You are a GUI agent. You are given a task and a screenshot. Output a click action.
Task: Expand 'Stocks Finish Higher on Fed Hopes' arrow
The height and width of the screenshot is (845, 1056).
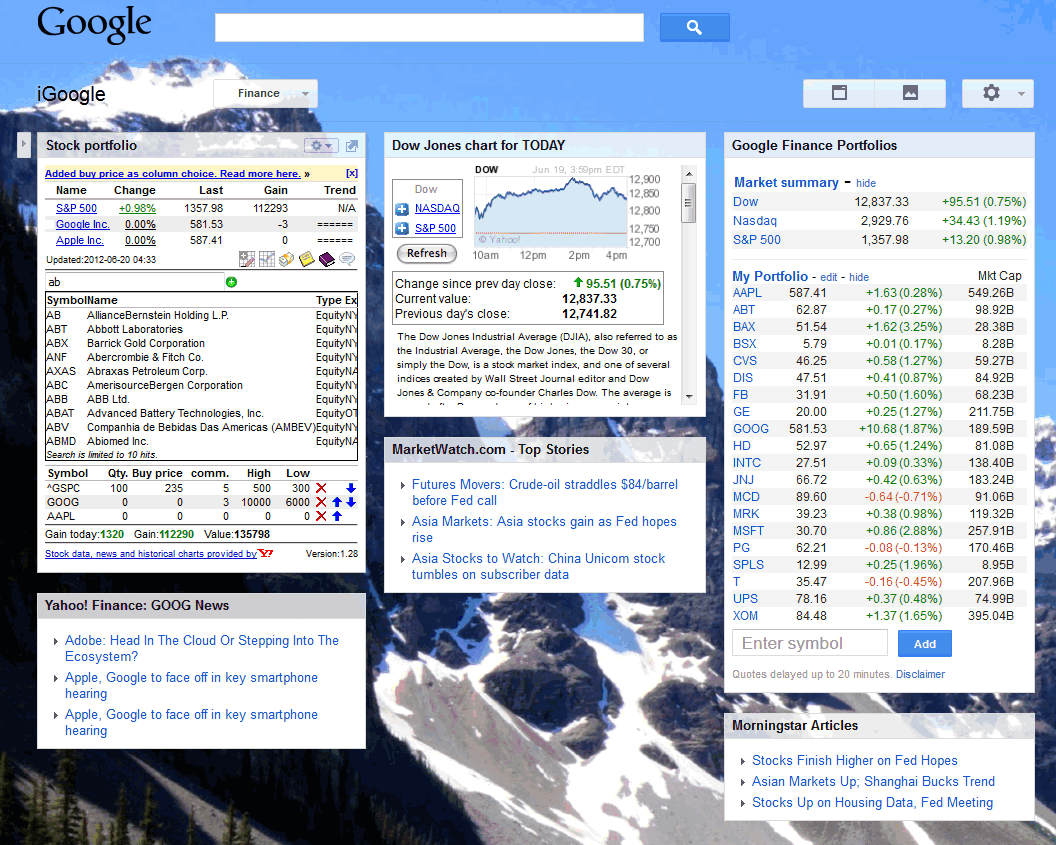(743, 761)
